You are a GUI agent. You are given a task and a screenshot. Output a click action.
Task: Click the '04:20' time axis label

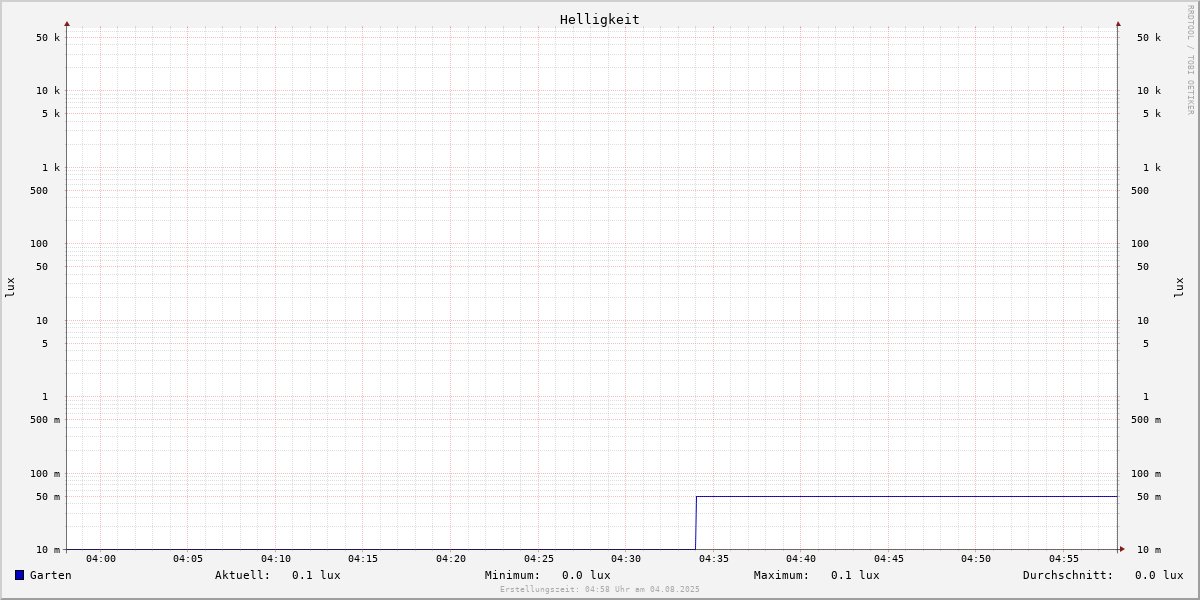click(x=451, y=559)
